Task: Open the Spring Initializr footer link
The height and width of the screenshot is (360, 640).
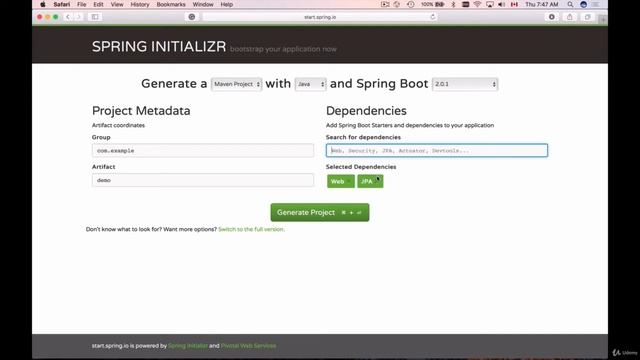Action: pos(188,346)
